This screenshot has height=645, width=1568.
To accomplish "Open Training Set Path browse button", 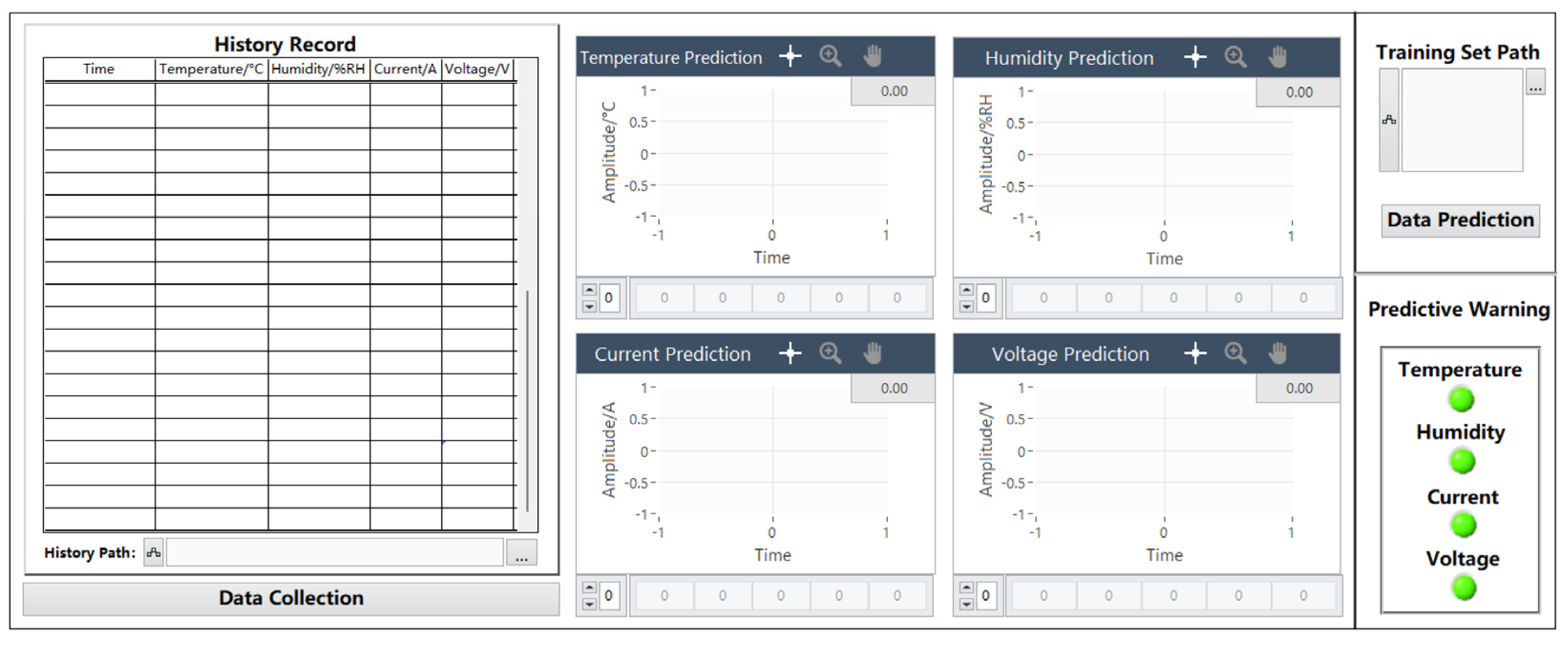I will 1535,82.
